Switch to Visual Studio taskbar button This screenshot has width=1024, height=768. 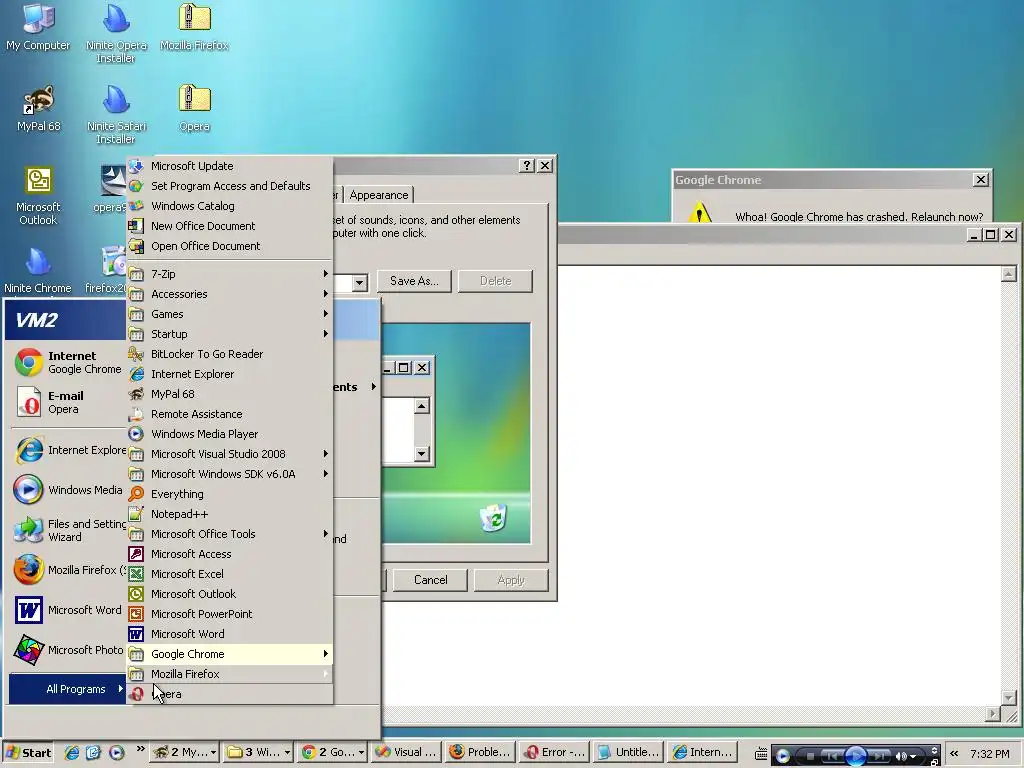coord(406,752)
